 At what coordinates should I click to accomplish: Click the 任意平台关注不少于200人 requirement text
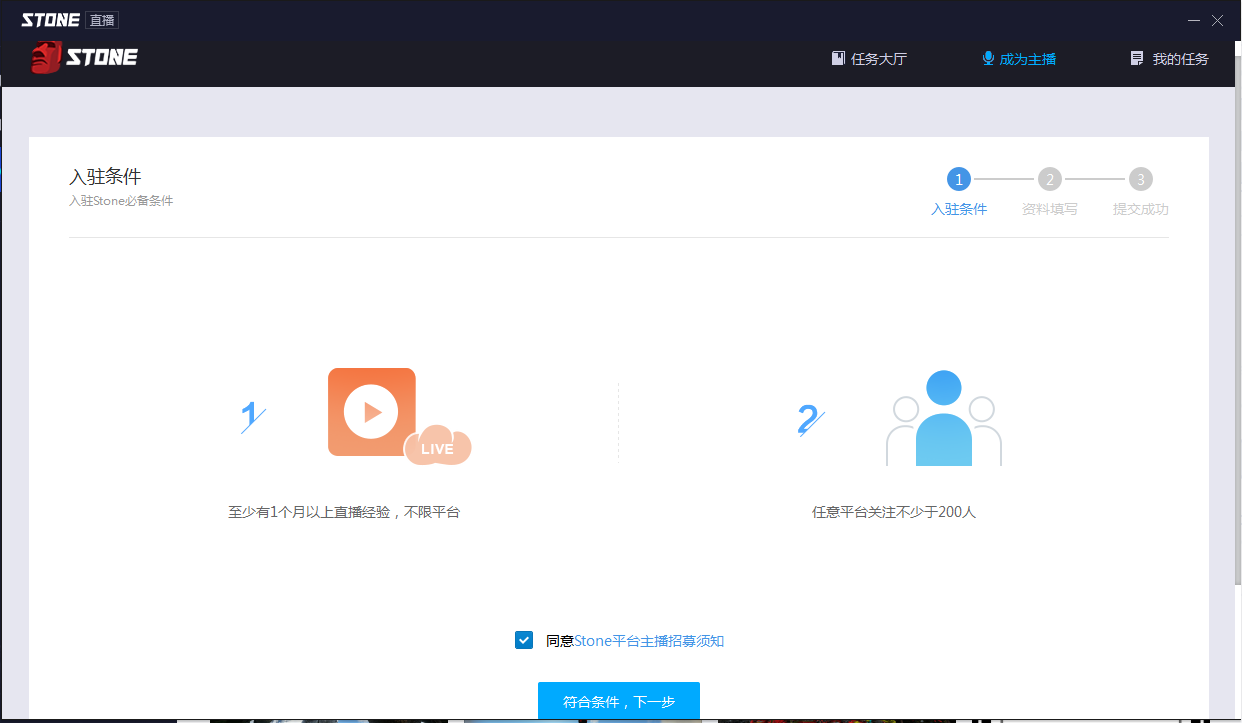[x=893, y=512]
